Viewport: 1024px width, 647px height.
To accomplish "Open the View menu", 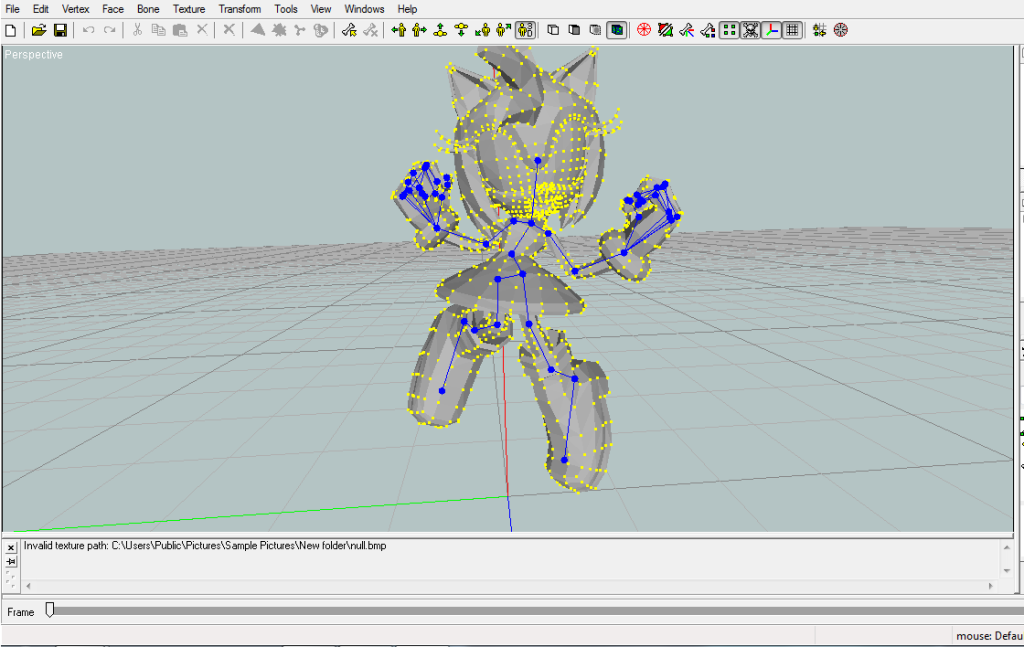I will point(321,9).
